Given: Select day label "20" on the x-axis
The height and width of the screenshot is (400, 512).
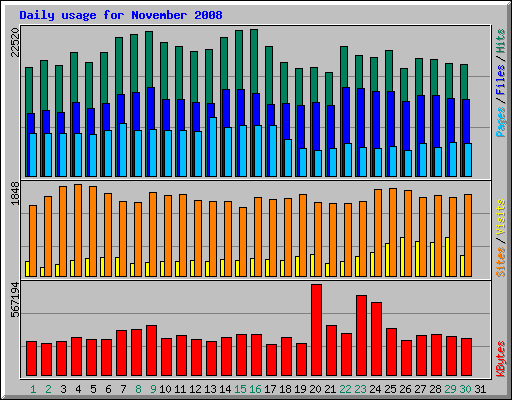Looking at the screenshot, I should point(315,389).
